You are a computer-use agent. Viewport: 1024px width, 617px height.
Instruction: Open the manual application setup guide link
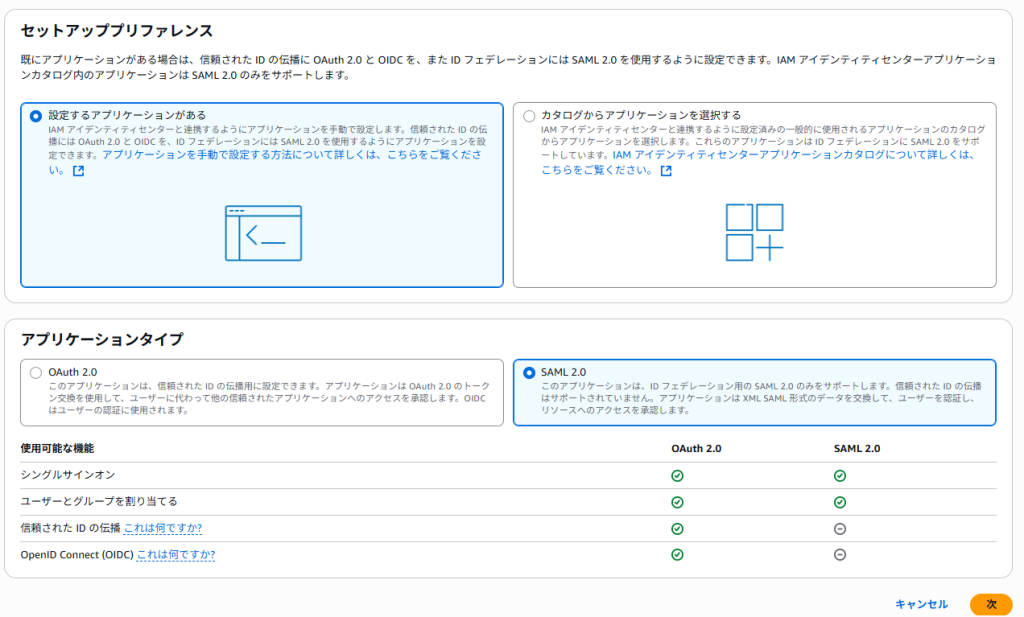coord(290,156)
